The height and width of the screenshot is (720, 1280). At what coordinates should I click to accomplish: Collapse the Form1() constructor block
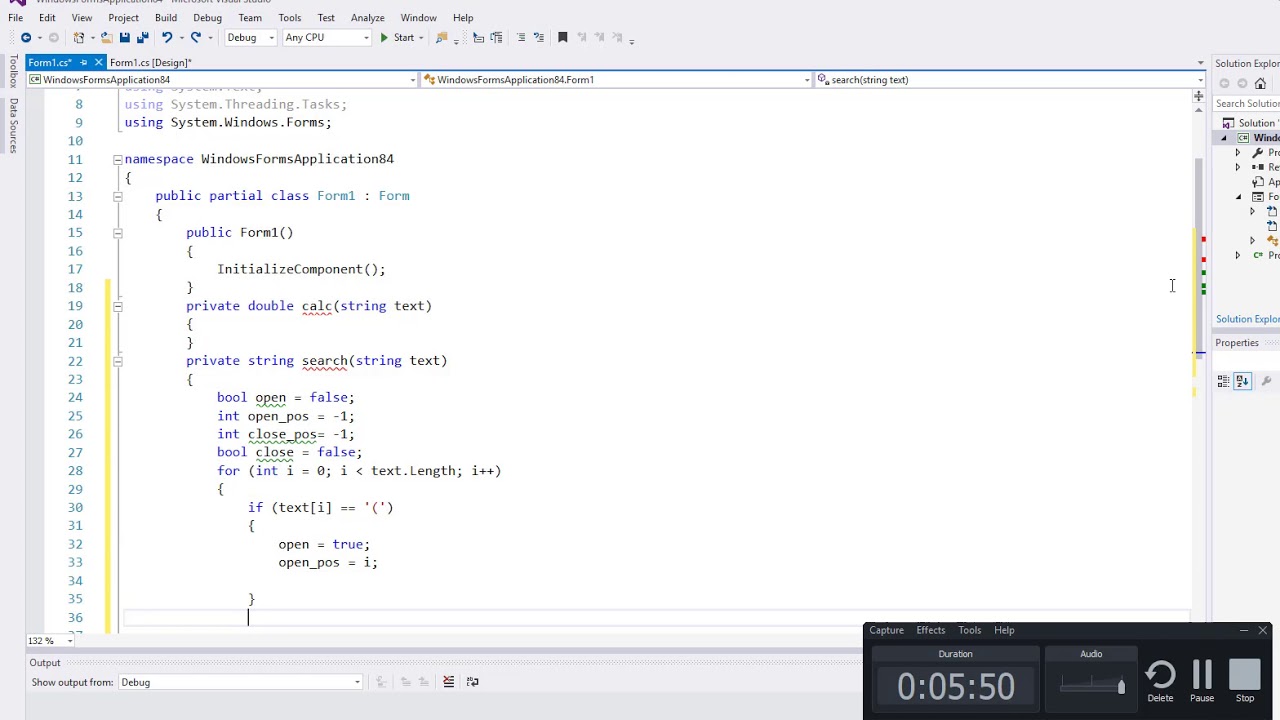coord(117,233)
